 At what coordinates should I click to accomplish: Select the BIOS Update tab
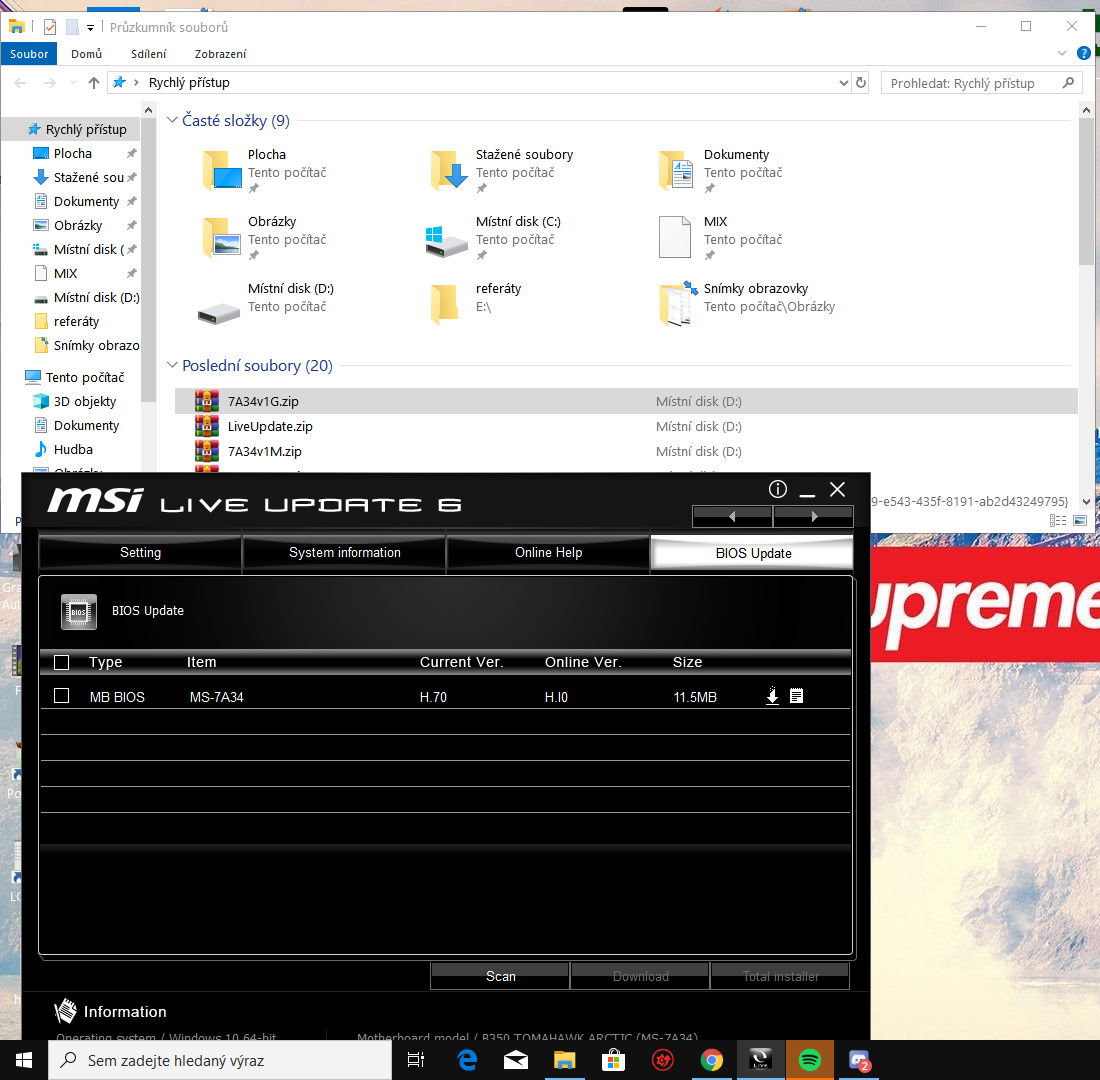753,553
